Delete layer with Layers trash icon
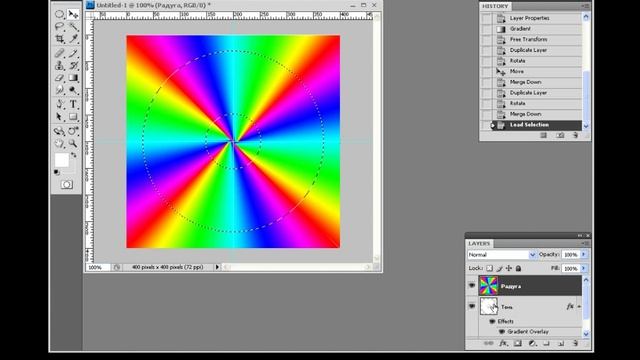Image resolution: width=640 pixels, height=360 pixels. click(576, 344)
